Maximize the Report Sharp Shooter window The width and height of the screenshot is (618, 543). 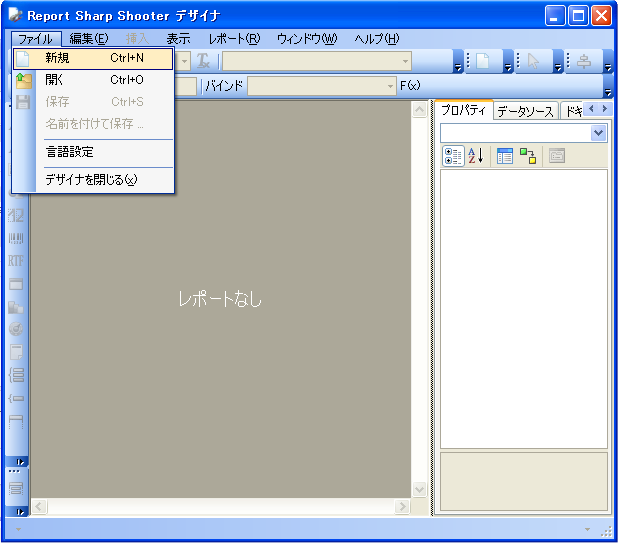coord(579,16)
